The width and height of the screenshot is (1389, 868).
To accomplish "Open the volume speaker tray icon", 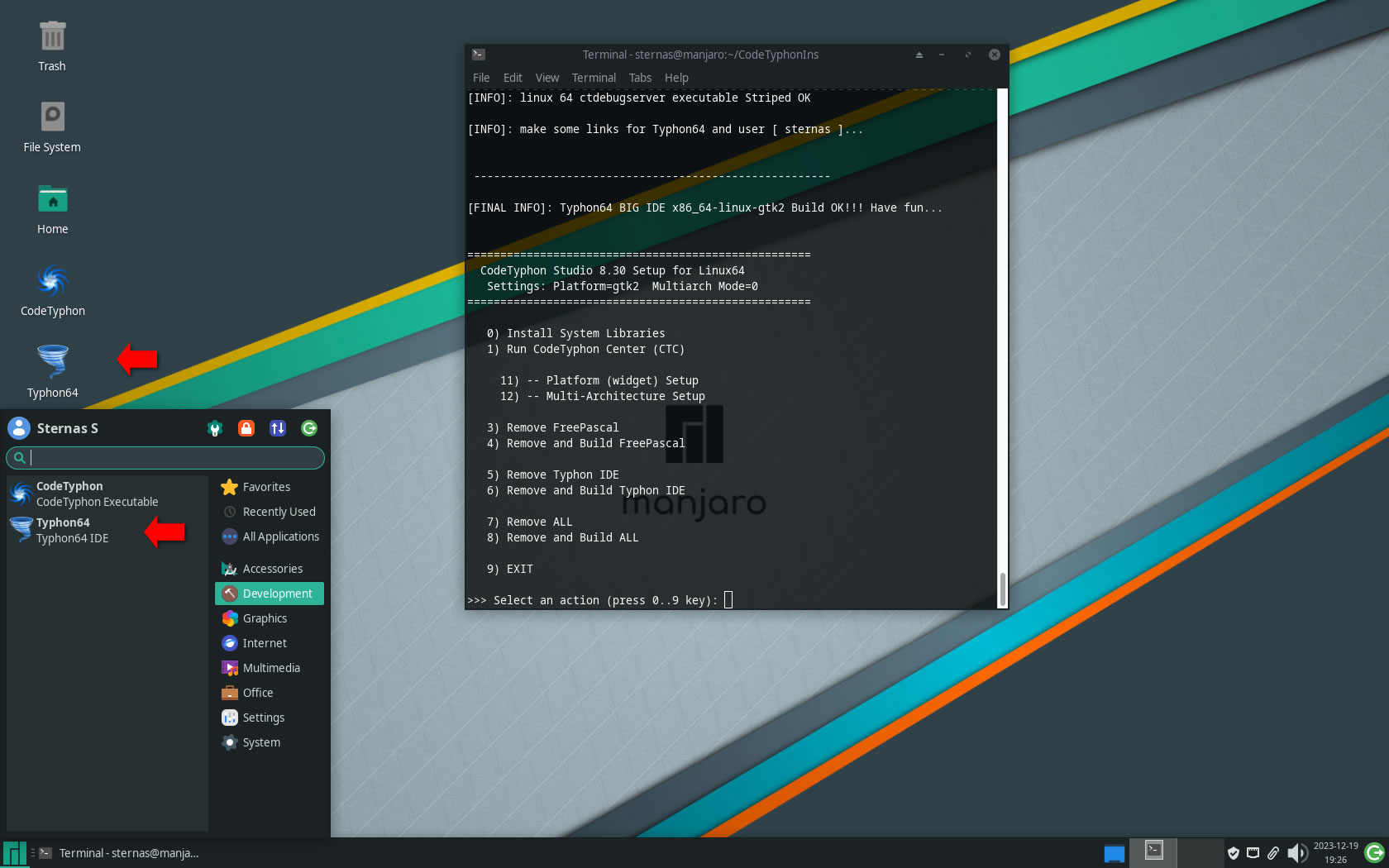I will pyautogui.click(x=1296, y=853).
